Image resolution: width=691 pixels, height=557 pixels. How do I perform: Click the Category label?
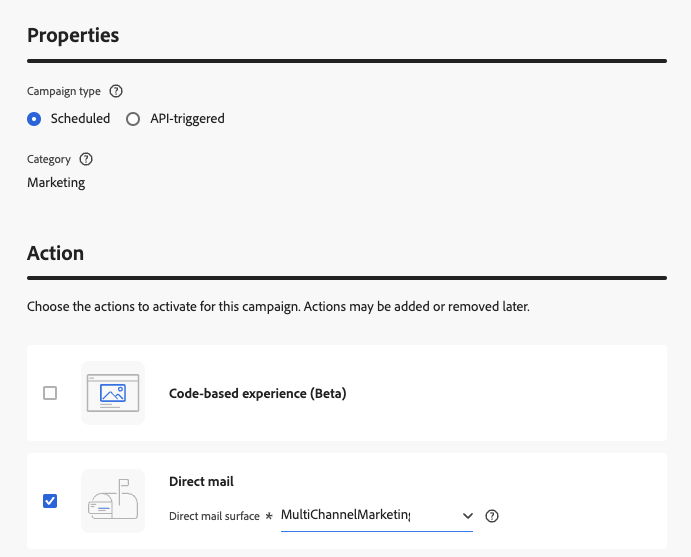point(49,159)
